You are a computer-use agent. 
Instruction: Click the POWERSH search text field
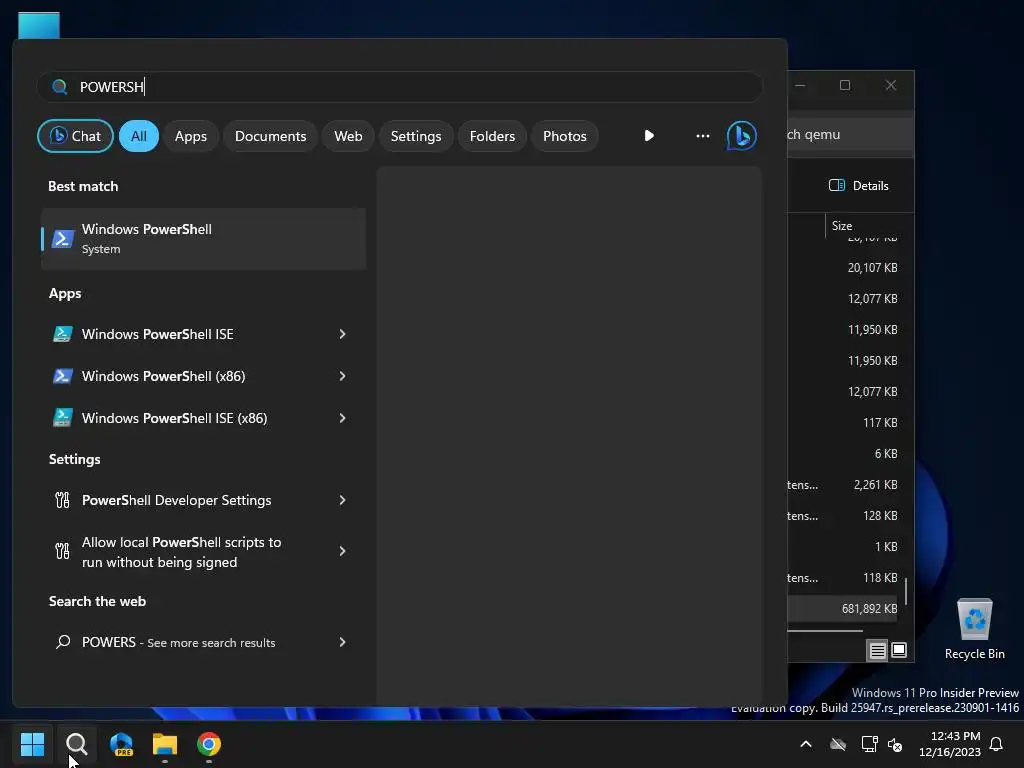pyautogui.click(x=400, y=87)
